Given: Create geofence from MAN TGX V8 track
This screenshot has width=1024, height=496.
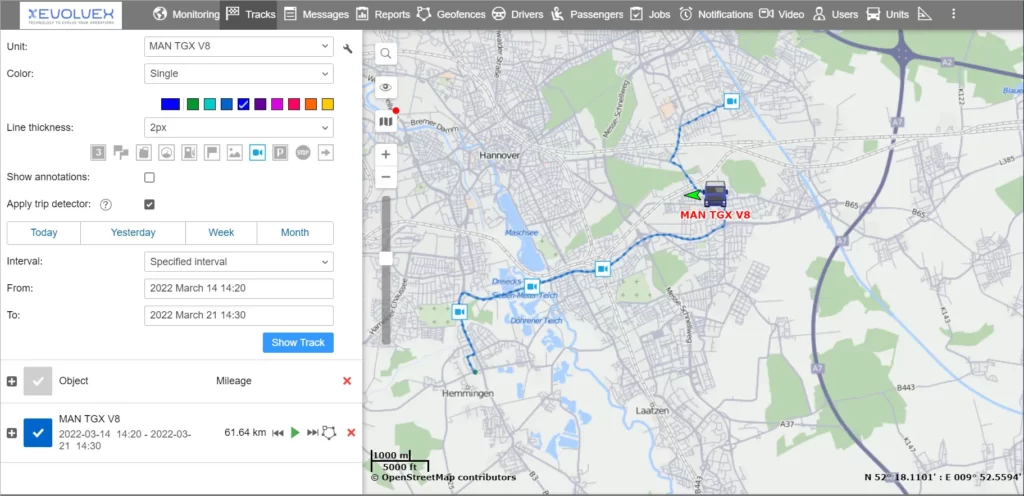Looking at the screenshot, I should coord(329,432).
